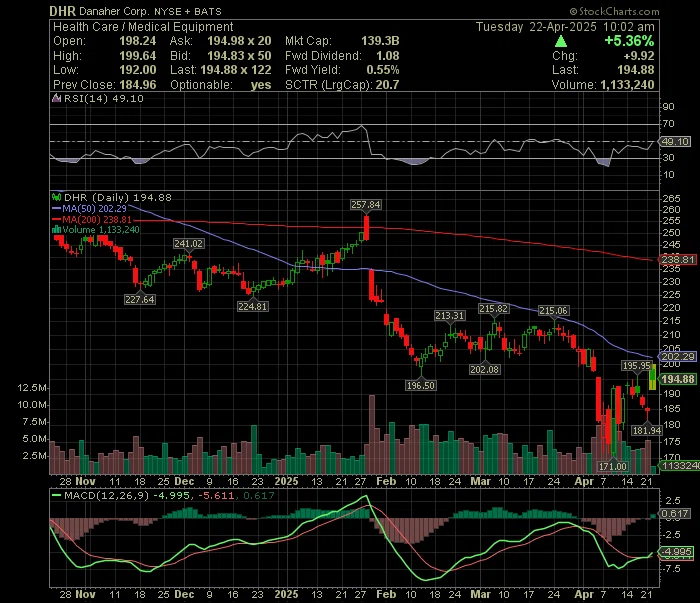Click the -4.995 MACD axis tag

tap(677, 551)
